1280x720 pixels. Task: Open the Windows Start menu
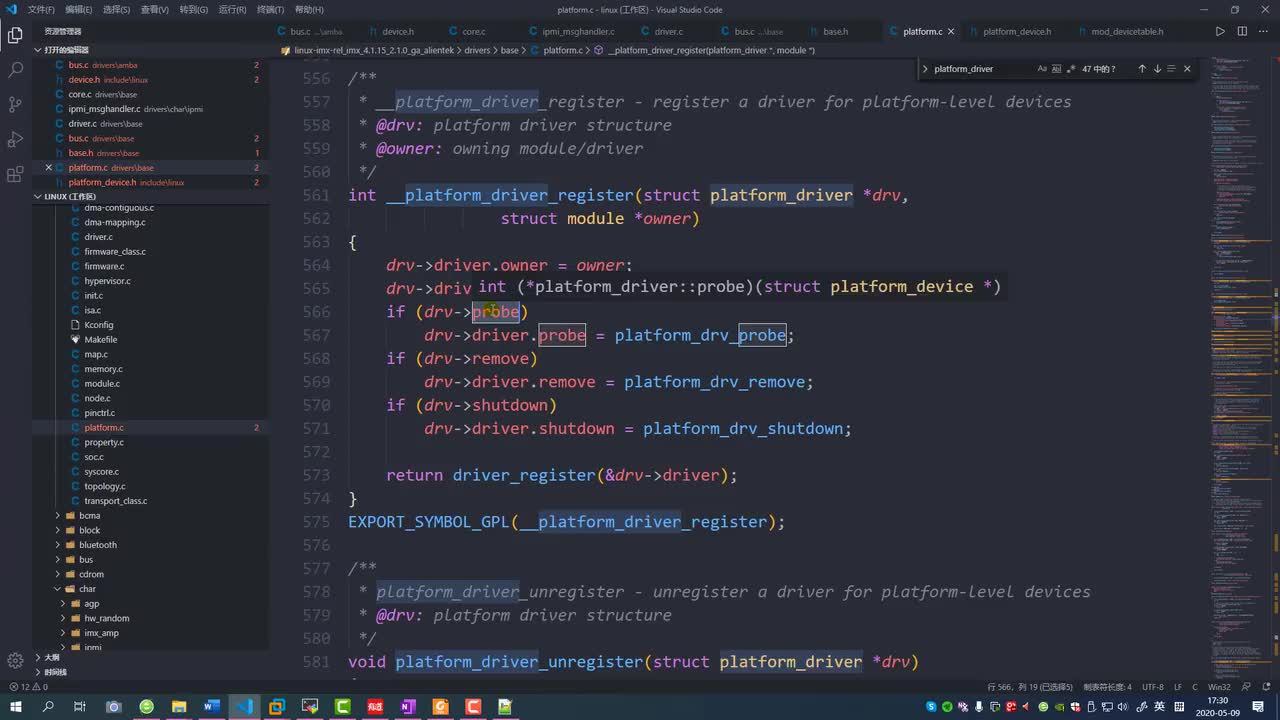tap(15, 707)
